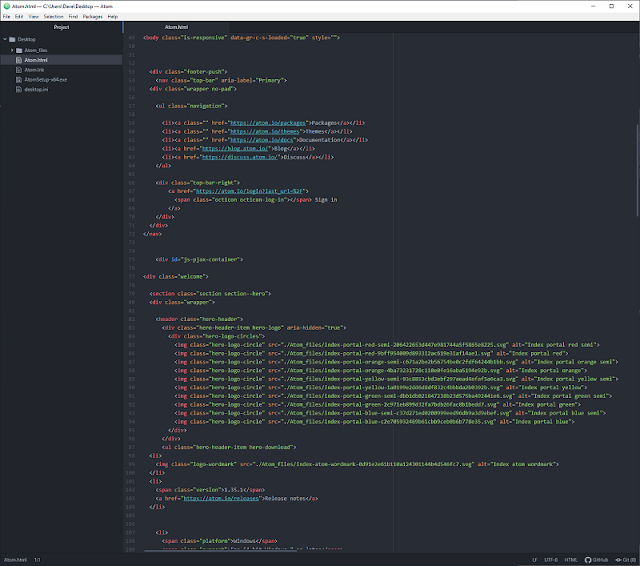Click the Atom.html file name in status bar
Image resolution: width=640 pixels, height=566 pixels.
click(x=16, y=560)
